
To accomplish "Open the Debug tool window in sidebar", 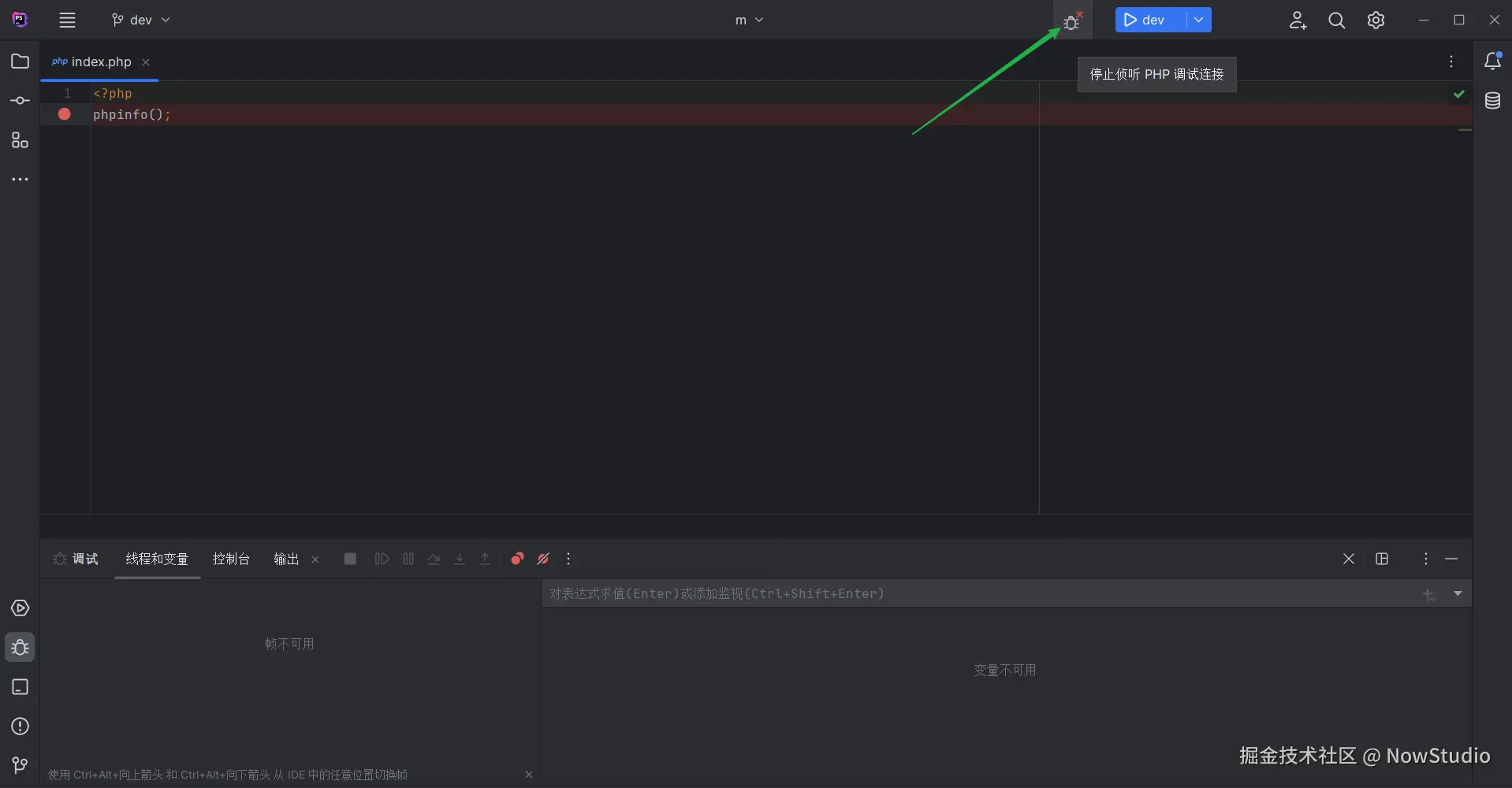I will point(20,648).
